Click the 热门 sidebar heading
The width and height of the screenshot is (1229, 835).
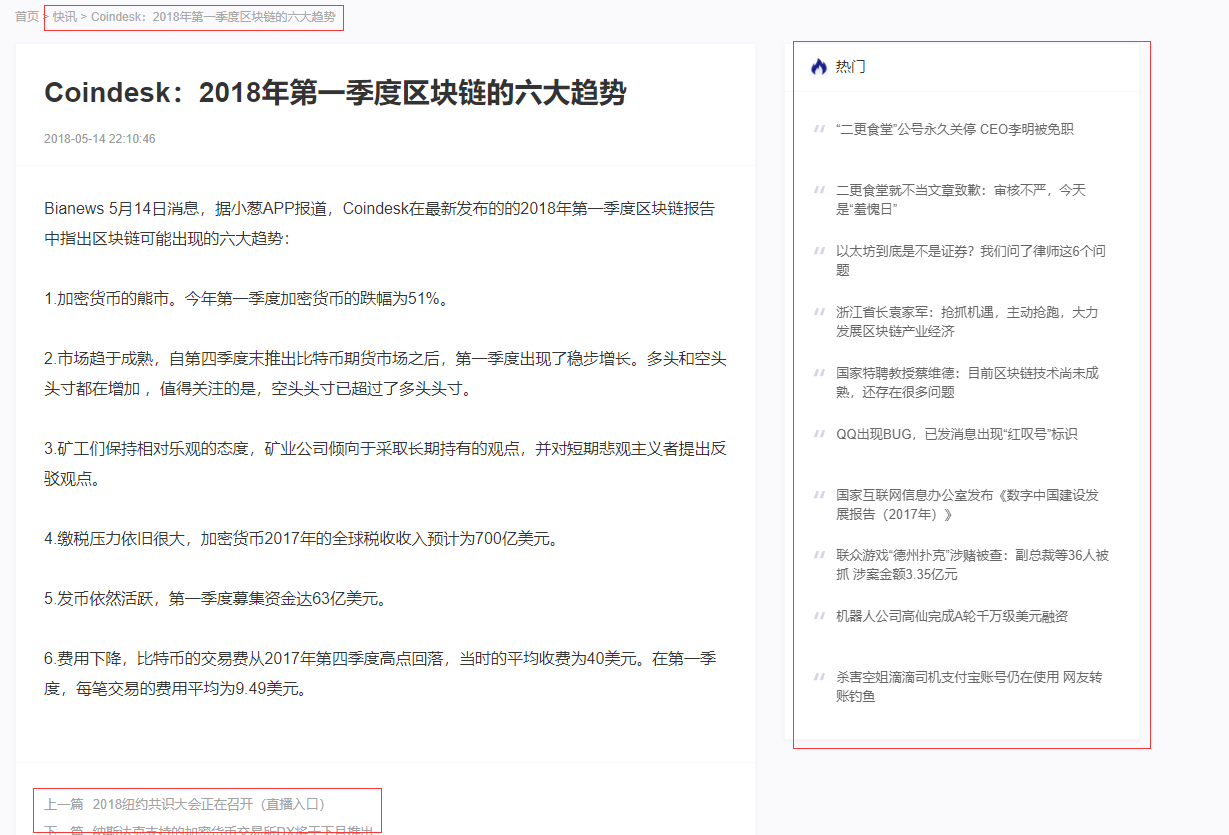click(x=851, y=67)
